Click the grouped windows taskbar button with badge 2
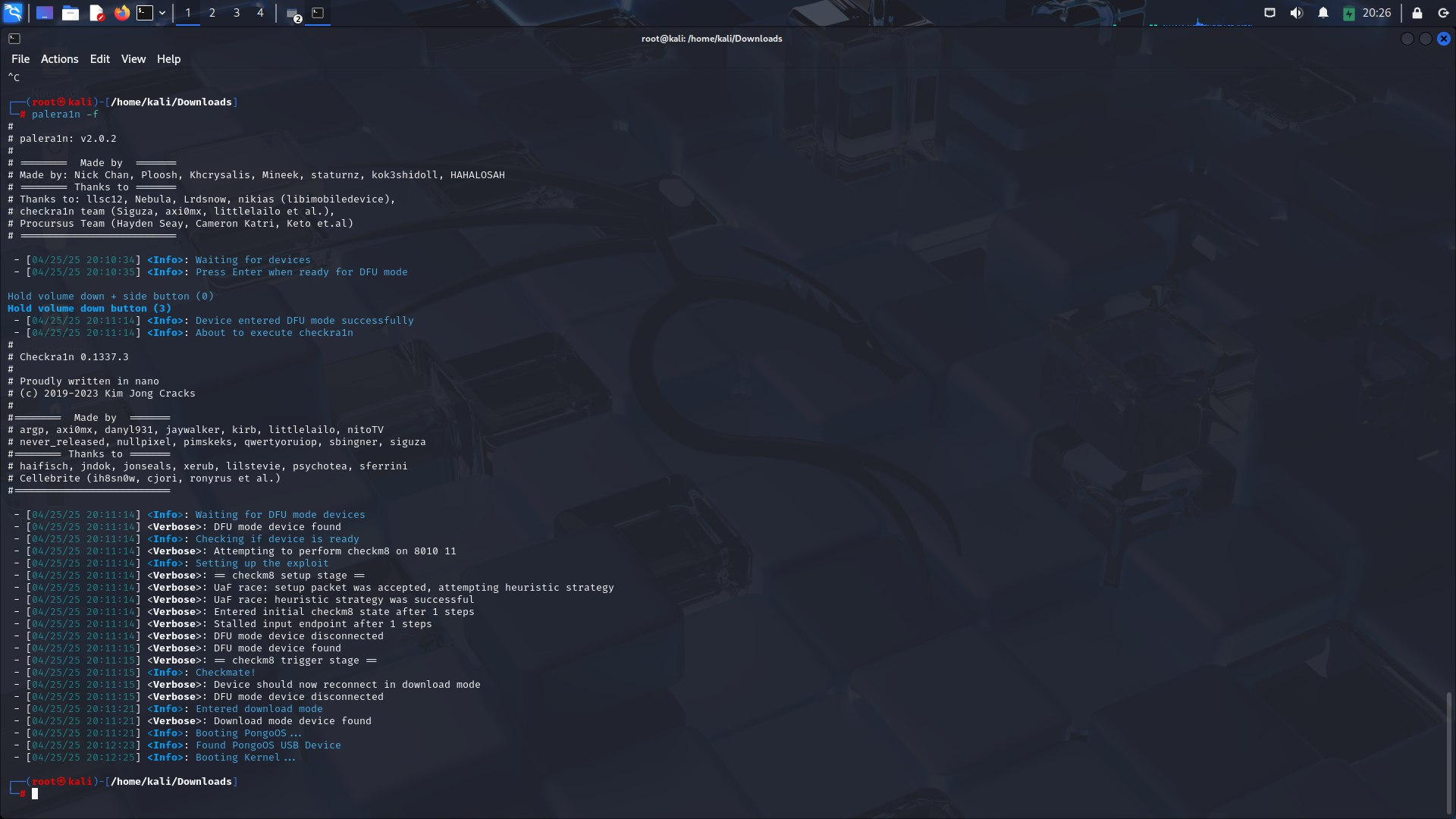 [293, 14]
